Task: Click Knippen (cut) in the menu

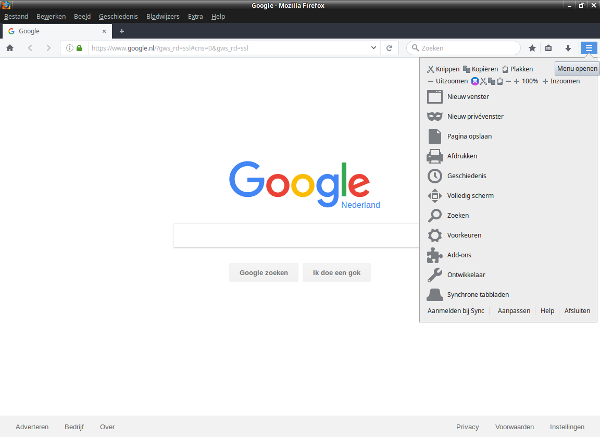Action: coord(443,69)
